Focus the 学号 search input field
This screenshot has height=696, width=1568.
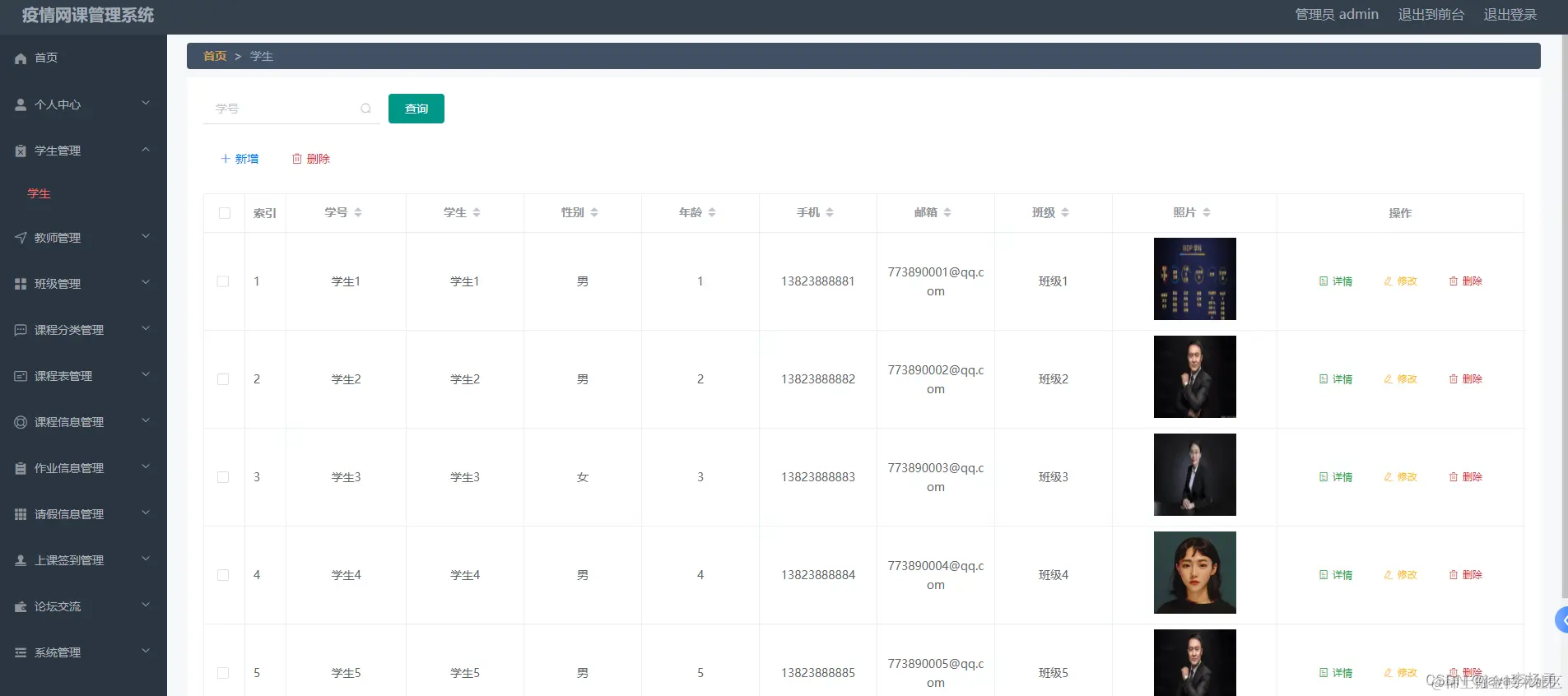click(x=291, y=109)
